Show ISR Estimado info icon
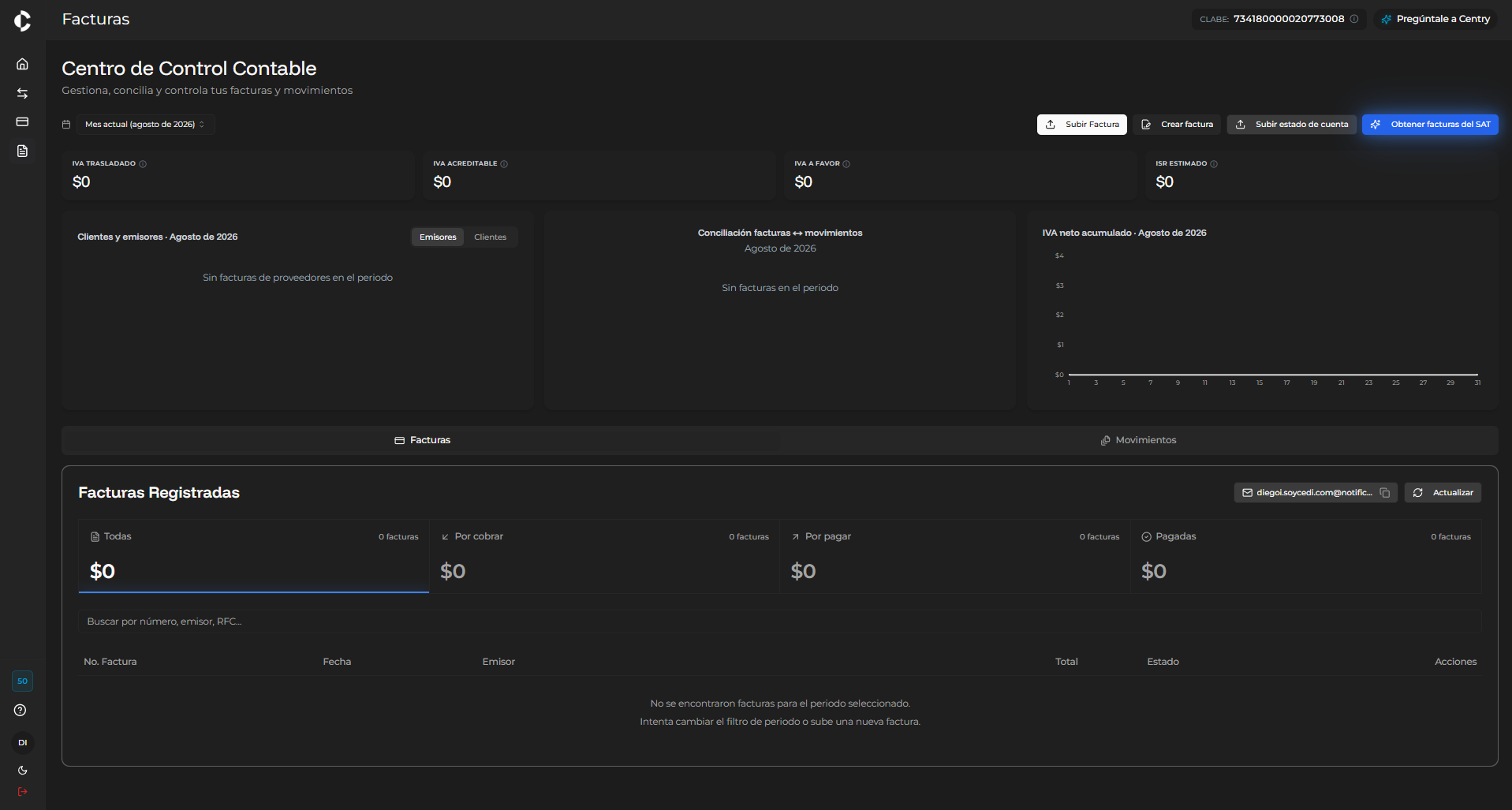 coord(1214,164)
